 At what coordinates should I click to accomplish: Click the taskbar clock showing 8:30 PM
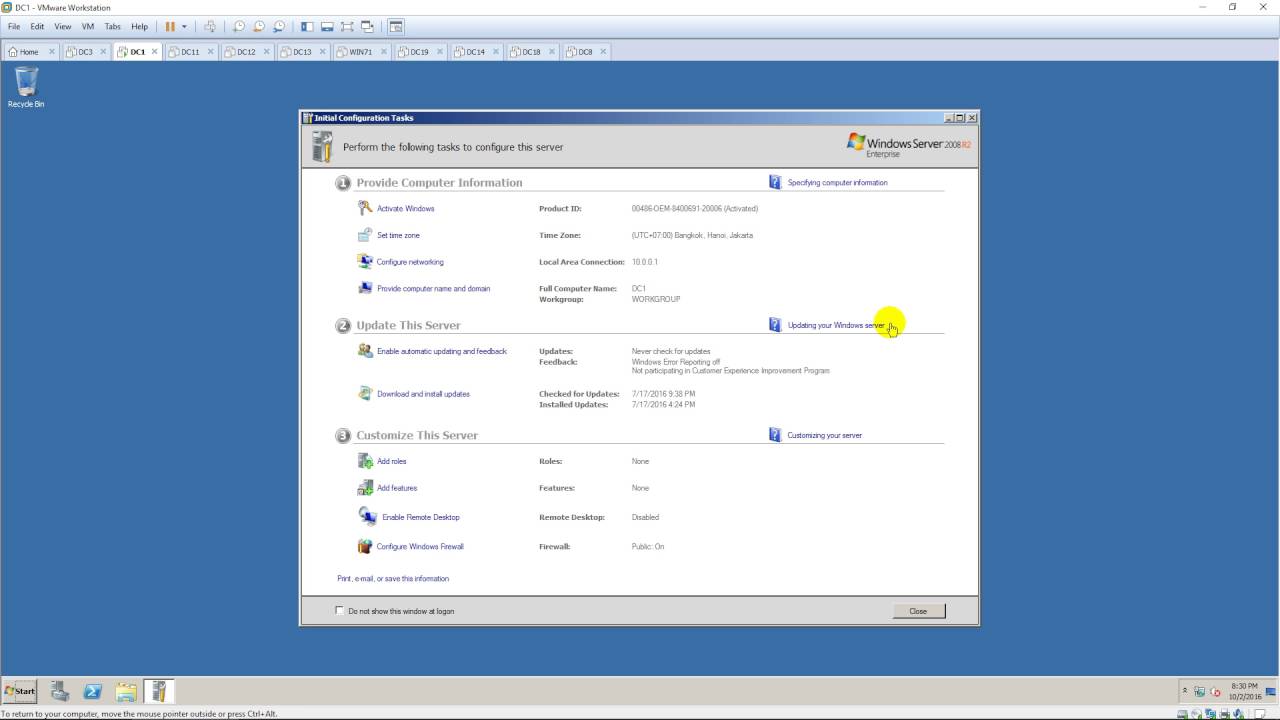click(1244, 691)
